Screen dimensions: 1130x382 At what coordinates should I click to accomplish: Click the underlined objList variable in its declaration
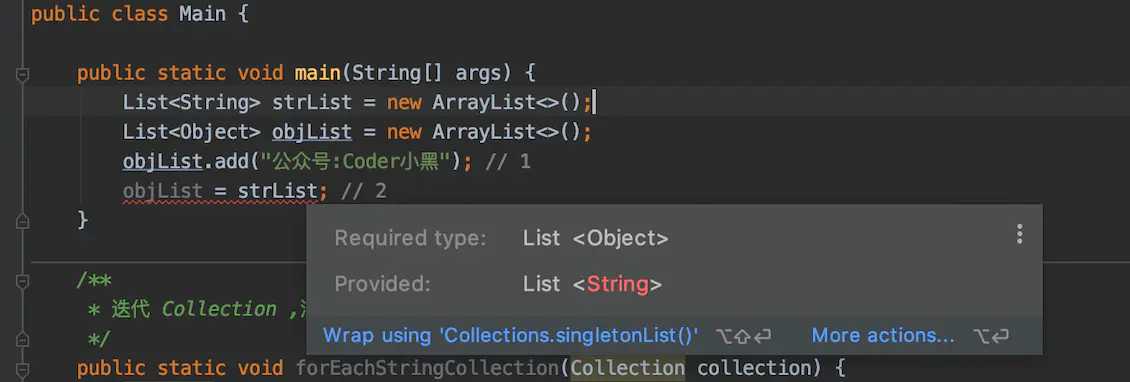pyautogui.click(x=312, y=132)
